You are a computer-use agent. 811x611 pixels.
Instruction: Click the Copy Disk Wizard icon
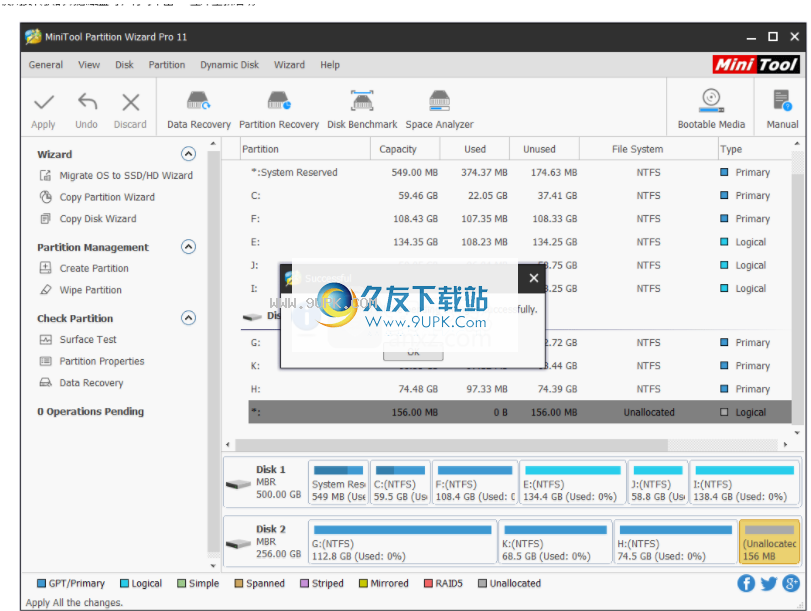[46, 219]
